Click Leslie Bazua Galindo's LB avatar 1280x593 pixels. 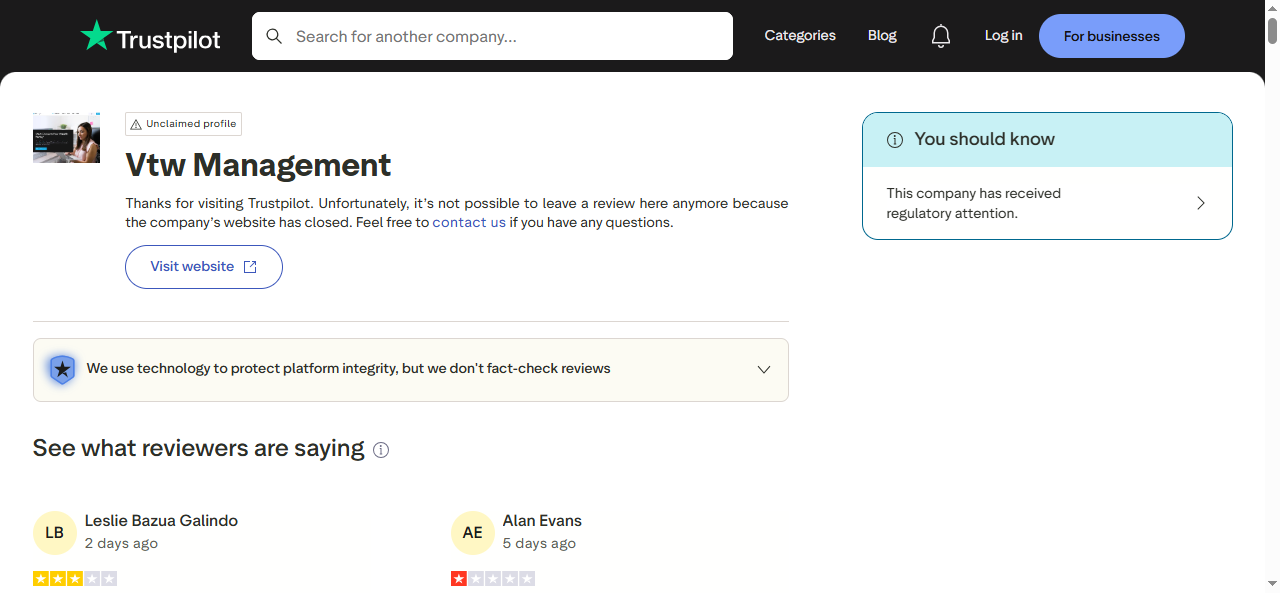coord(55,533)
